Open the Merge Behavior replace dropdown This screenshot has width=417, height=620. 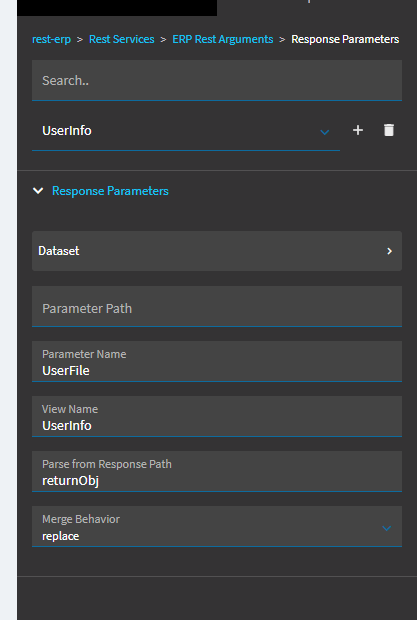coord(217,526)
